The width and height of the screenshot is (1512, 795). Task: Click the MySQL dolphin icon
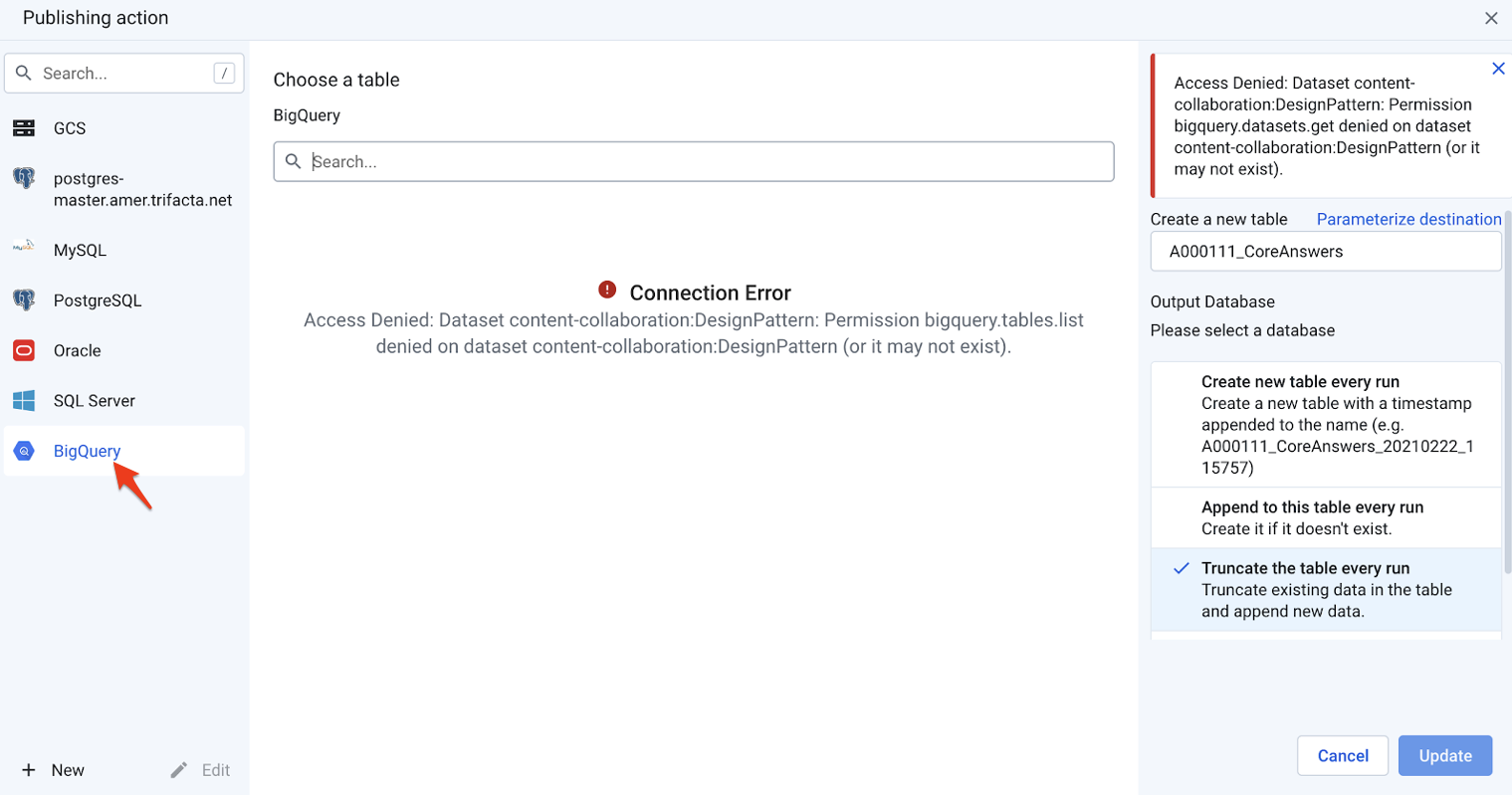(24, 247)
